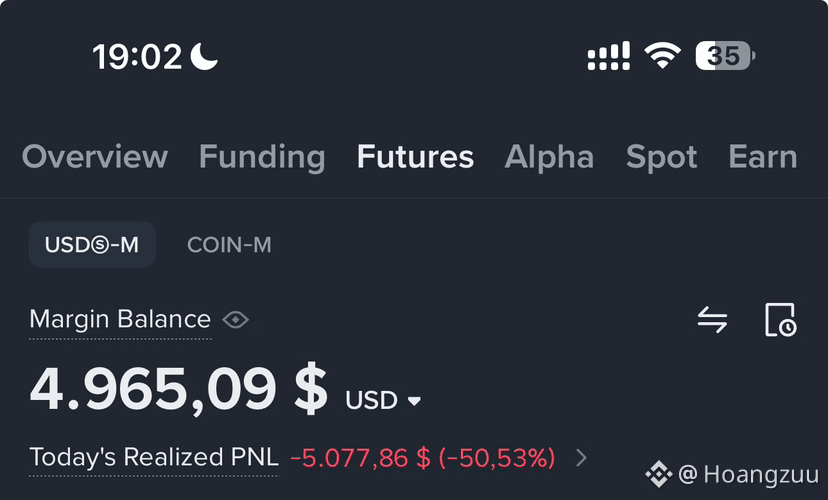Tap the Margin Balance label

click(120, 319)
